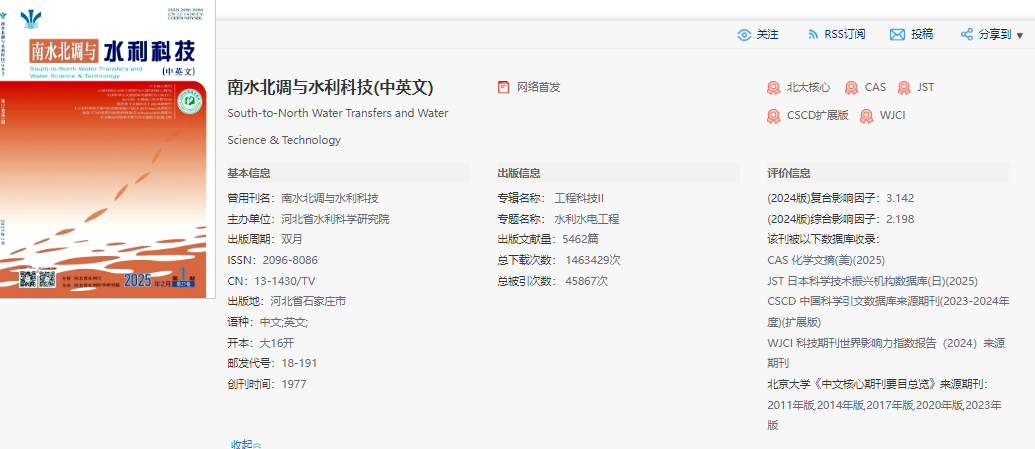Click the JST 日本科学技术振兴机构数据库 entry
Screen dimensions: 1035x449
coord(873,281)
